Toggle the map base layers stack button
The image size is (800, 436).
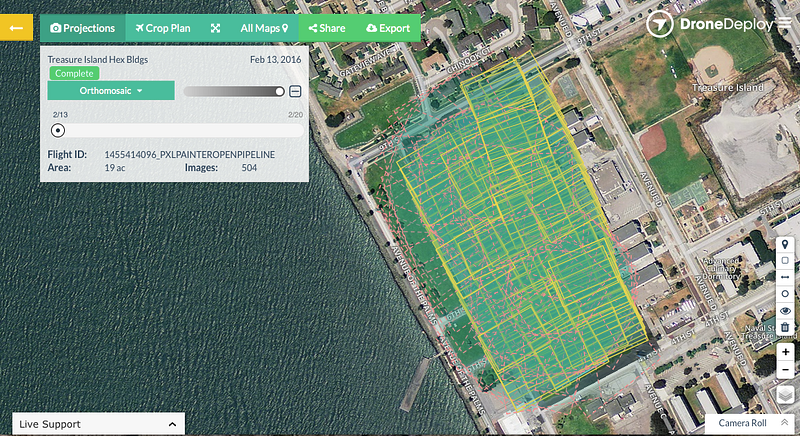click(x=785, y=392)
